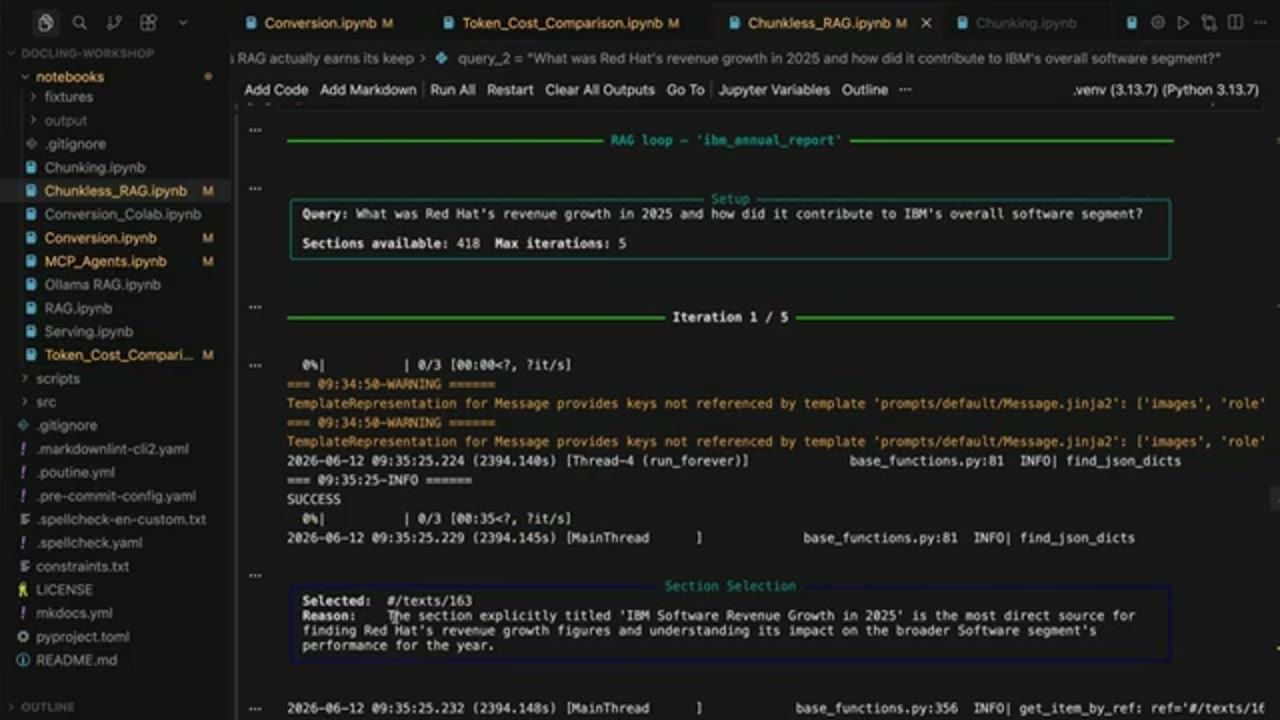Switch to the Chunking.ipynb tab
The width and height of the screenshot is (1280, 720).
pyautogui.click(x=1015, y=23)
